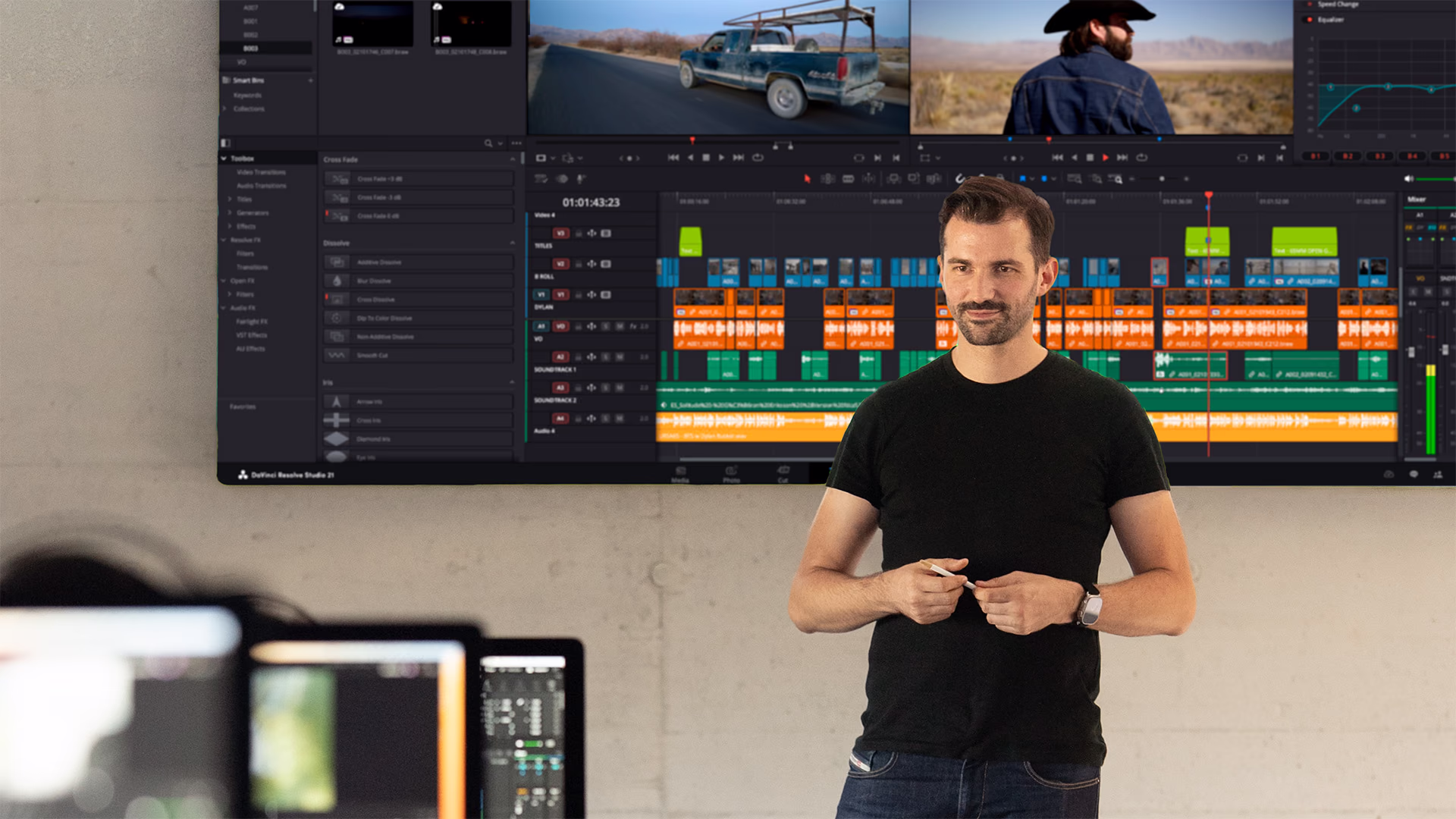
Task: Open the three-dots options menu in effects panel
Action: 516,143
